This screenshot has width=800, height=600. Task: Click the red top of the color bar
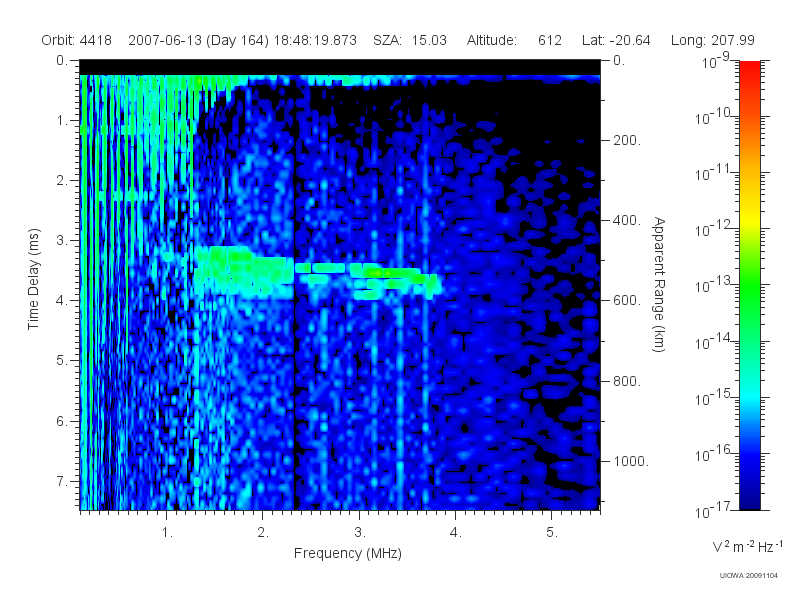(749, 69)
